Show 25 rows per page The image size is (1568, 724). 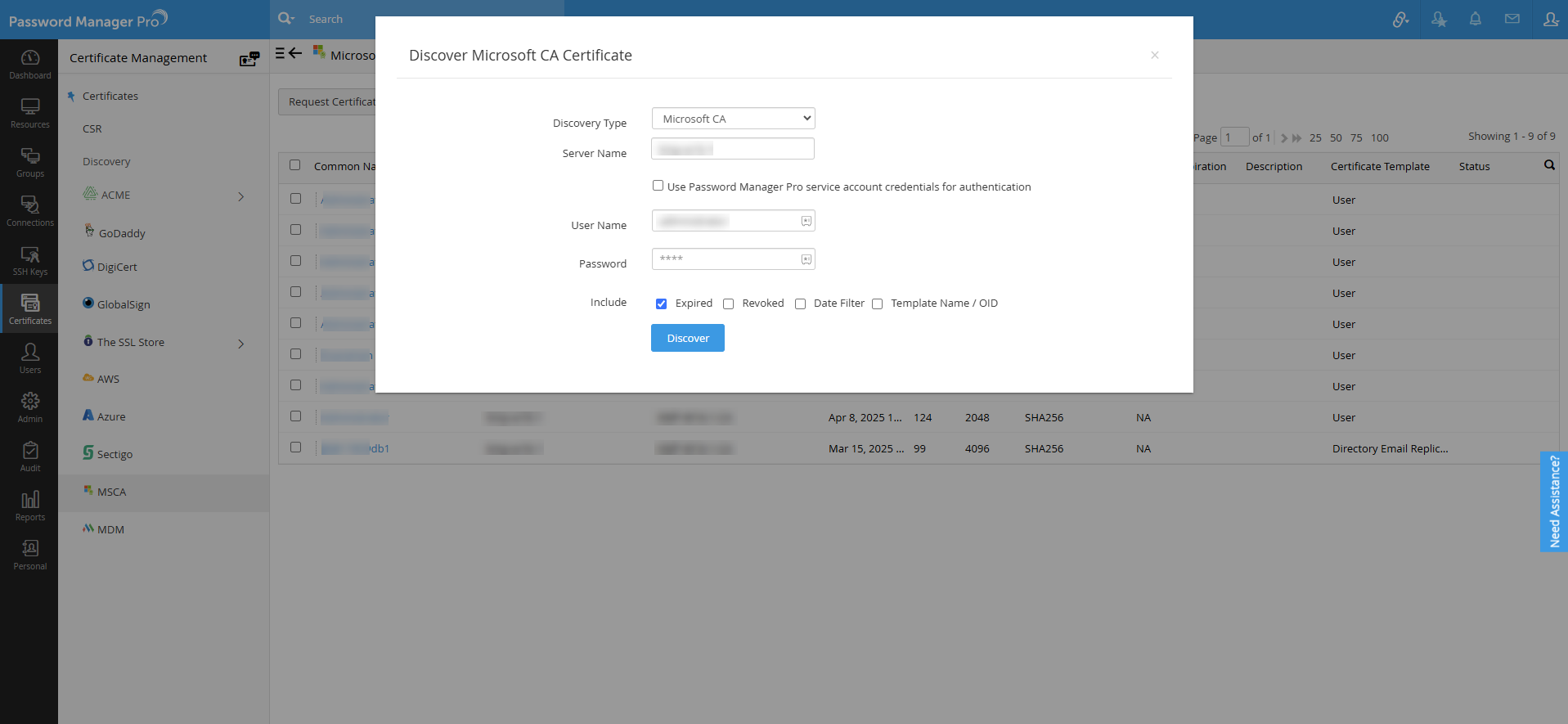[1315, 138]
